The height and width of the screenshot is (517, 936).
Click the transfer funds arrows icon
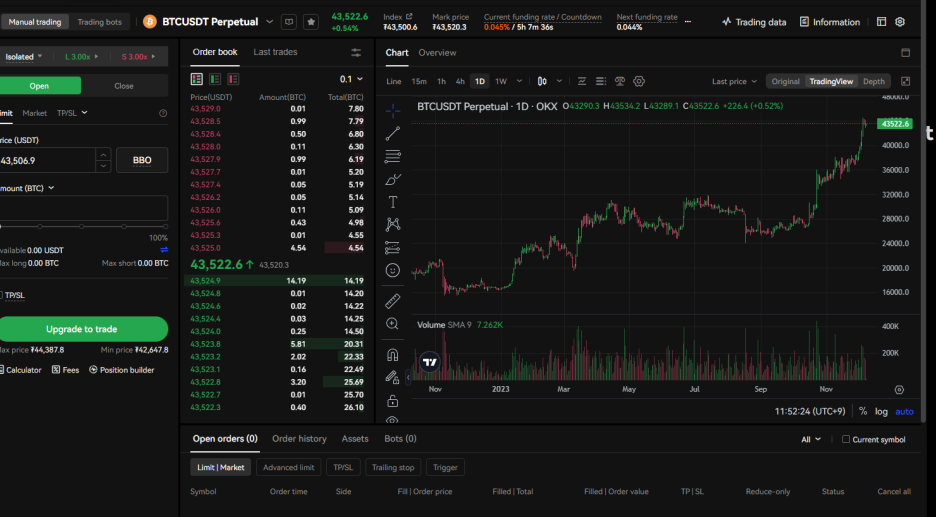pyautogui.click(x=164, y=250)
